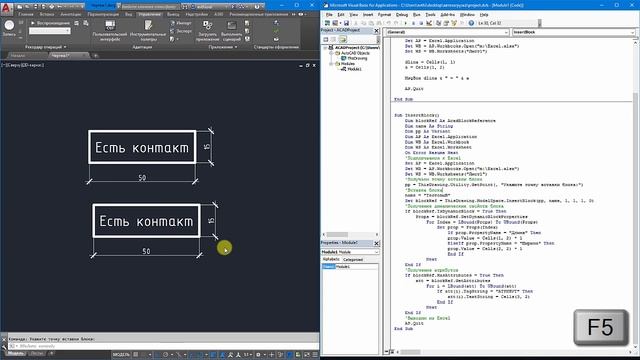Open File menu in VBA editor
This screenshot has width=640, height=360.
pos(329,15)
